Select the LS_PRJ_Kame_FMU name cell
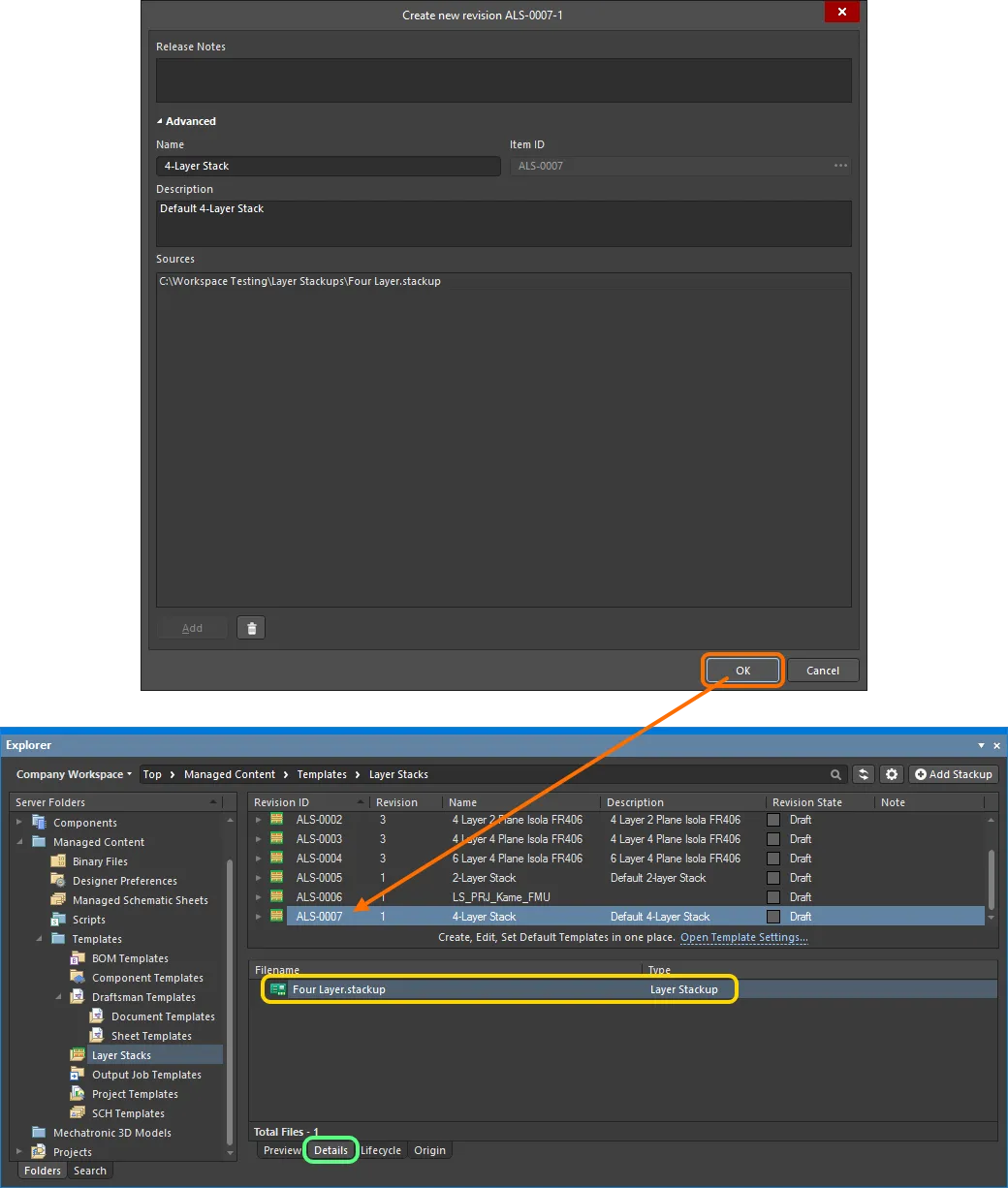1008x1188 pixels. point(501,897)
